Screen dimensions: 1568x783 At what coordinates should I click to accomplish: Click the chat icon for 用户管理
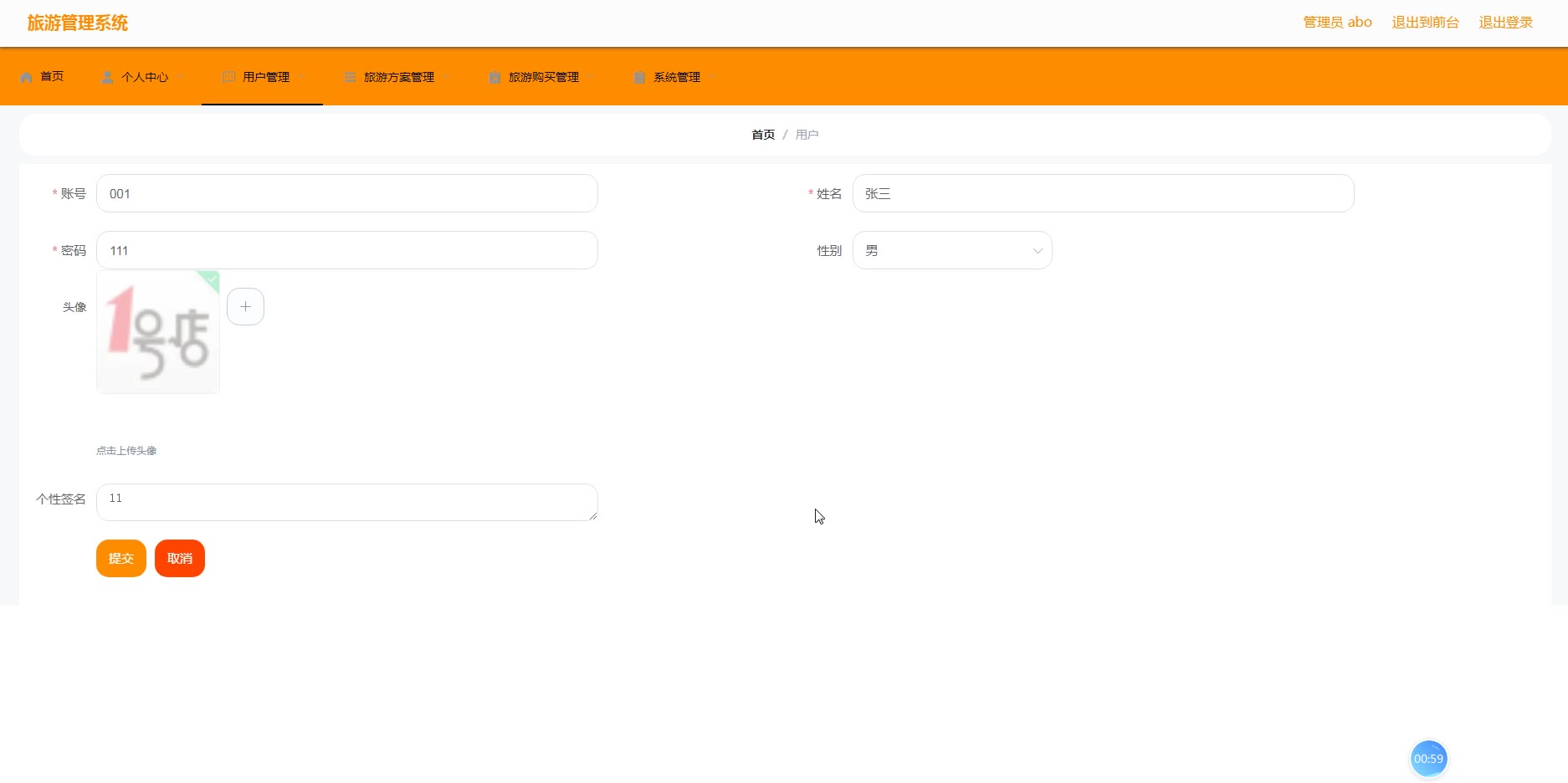[x=228, y=77]
